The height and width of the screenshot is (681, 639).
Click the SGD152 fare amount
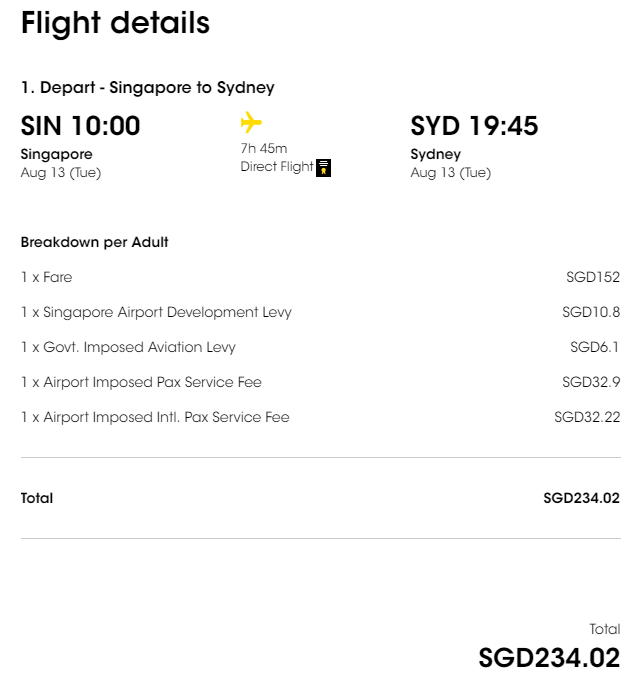pyautogui.click(x=593, y=277)
